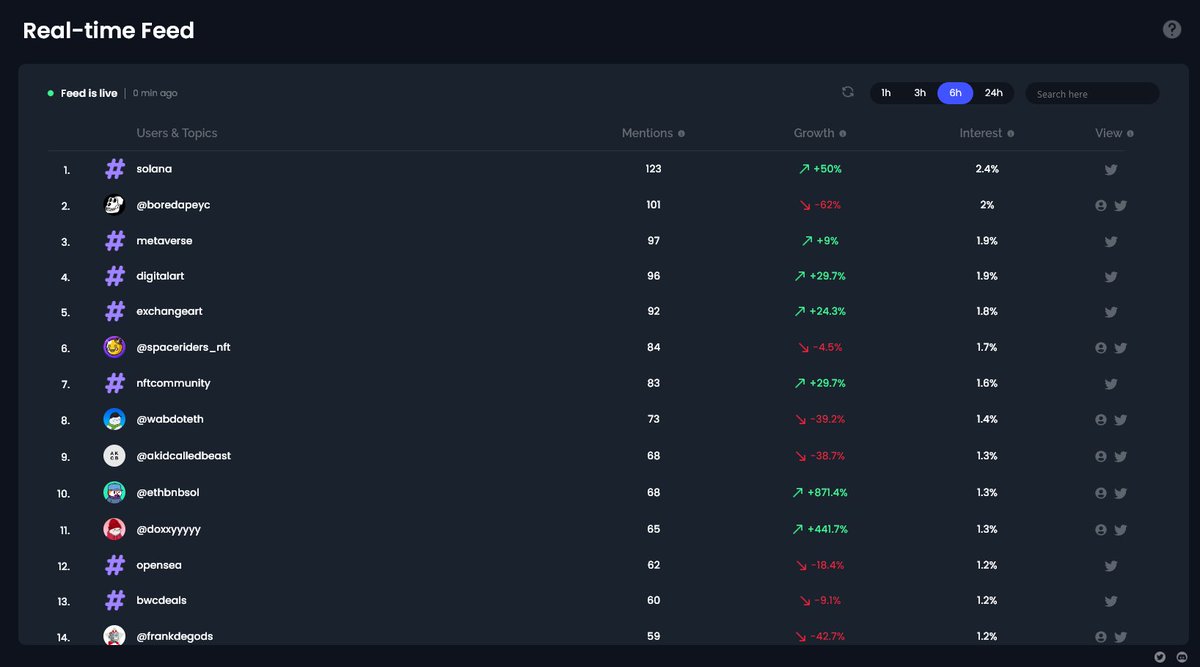Click the @ethbnbsol avatar
The width and height of the screenshot is (1200, 667).
point(114,492)
